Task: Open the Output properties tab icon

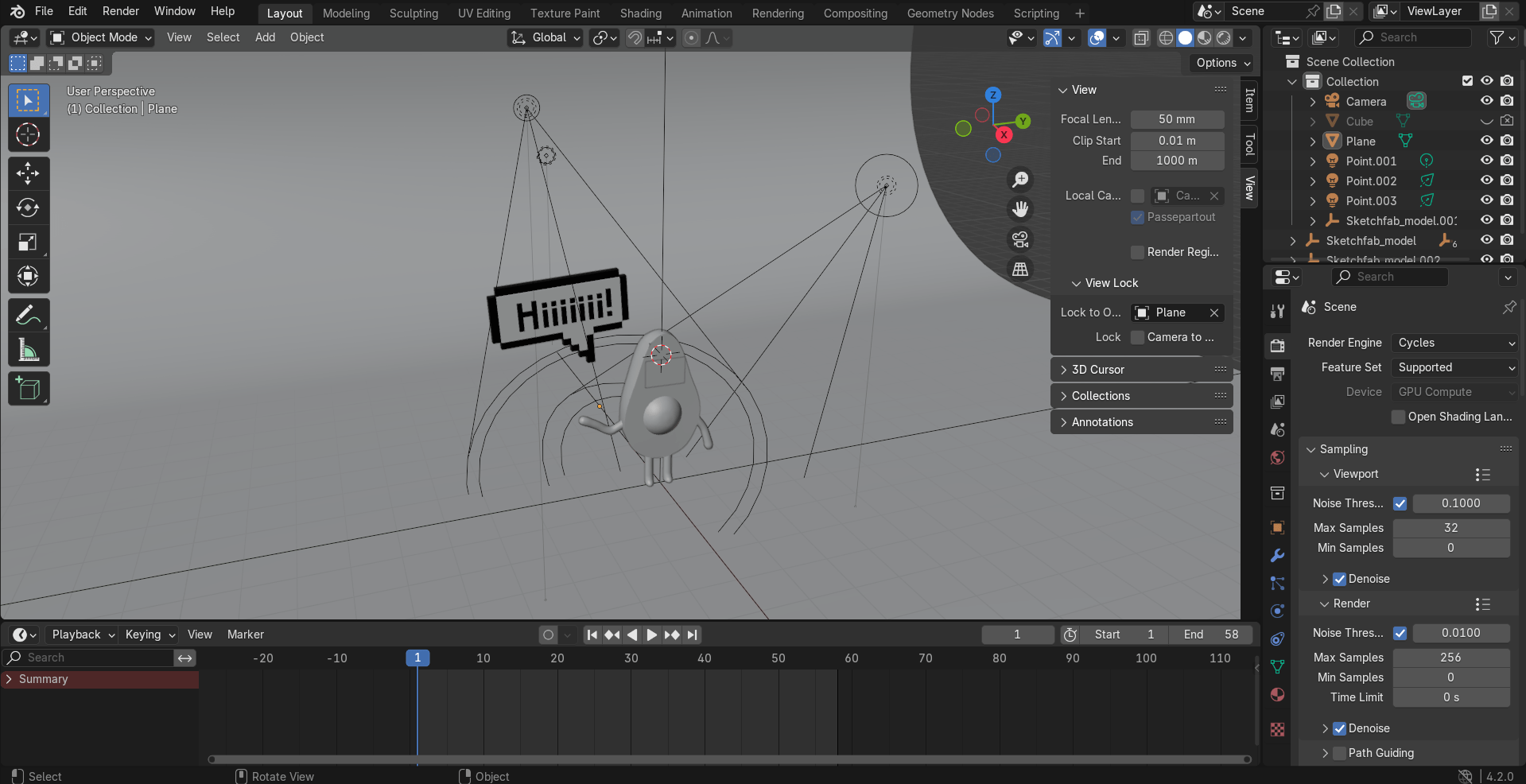Action: click(x=1277, y=374)
